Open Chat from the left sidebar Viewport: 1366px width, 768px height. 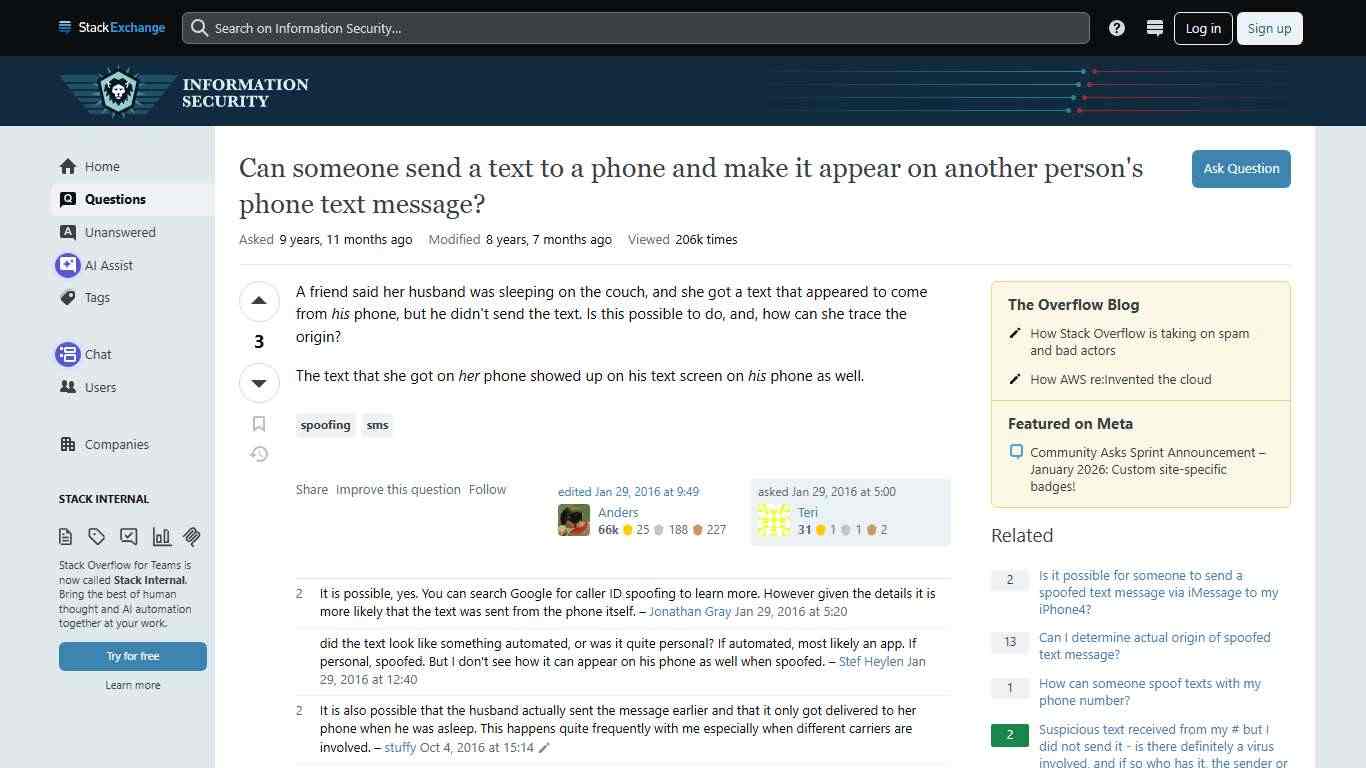point(97,354)
